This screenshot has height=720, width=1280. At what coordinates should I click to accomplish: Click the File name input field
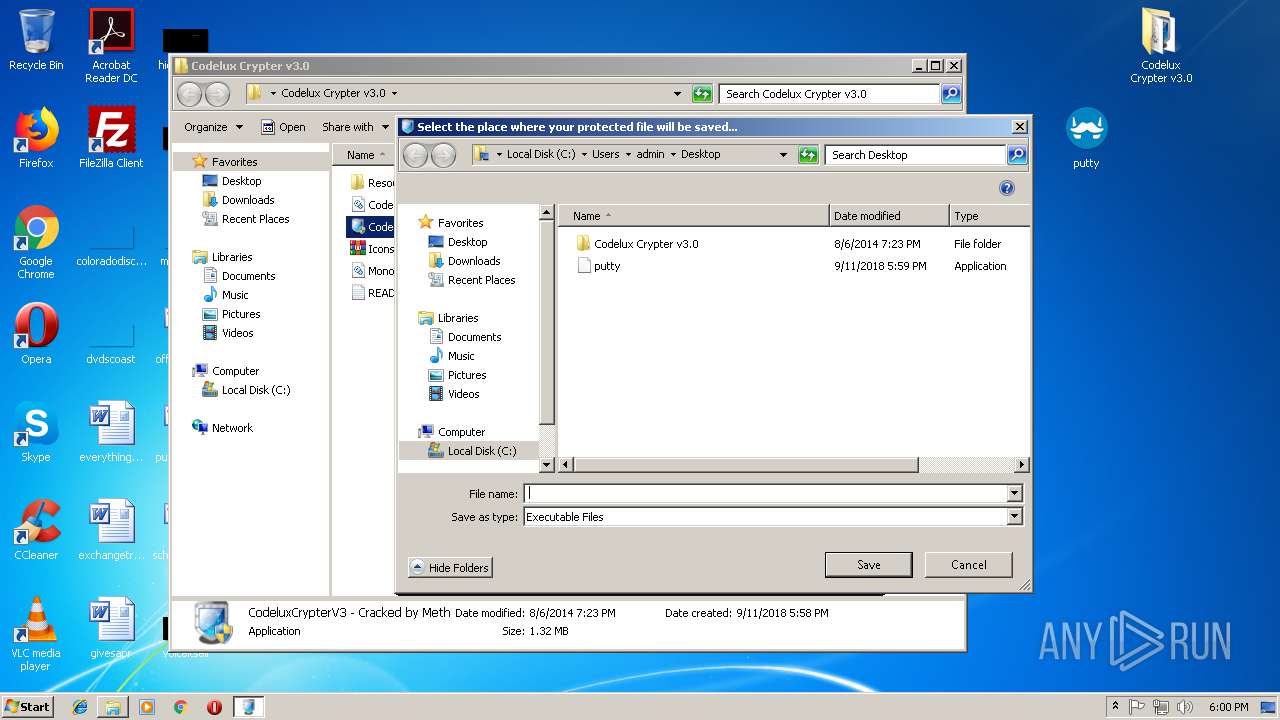[x=766, y=493]
